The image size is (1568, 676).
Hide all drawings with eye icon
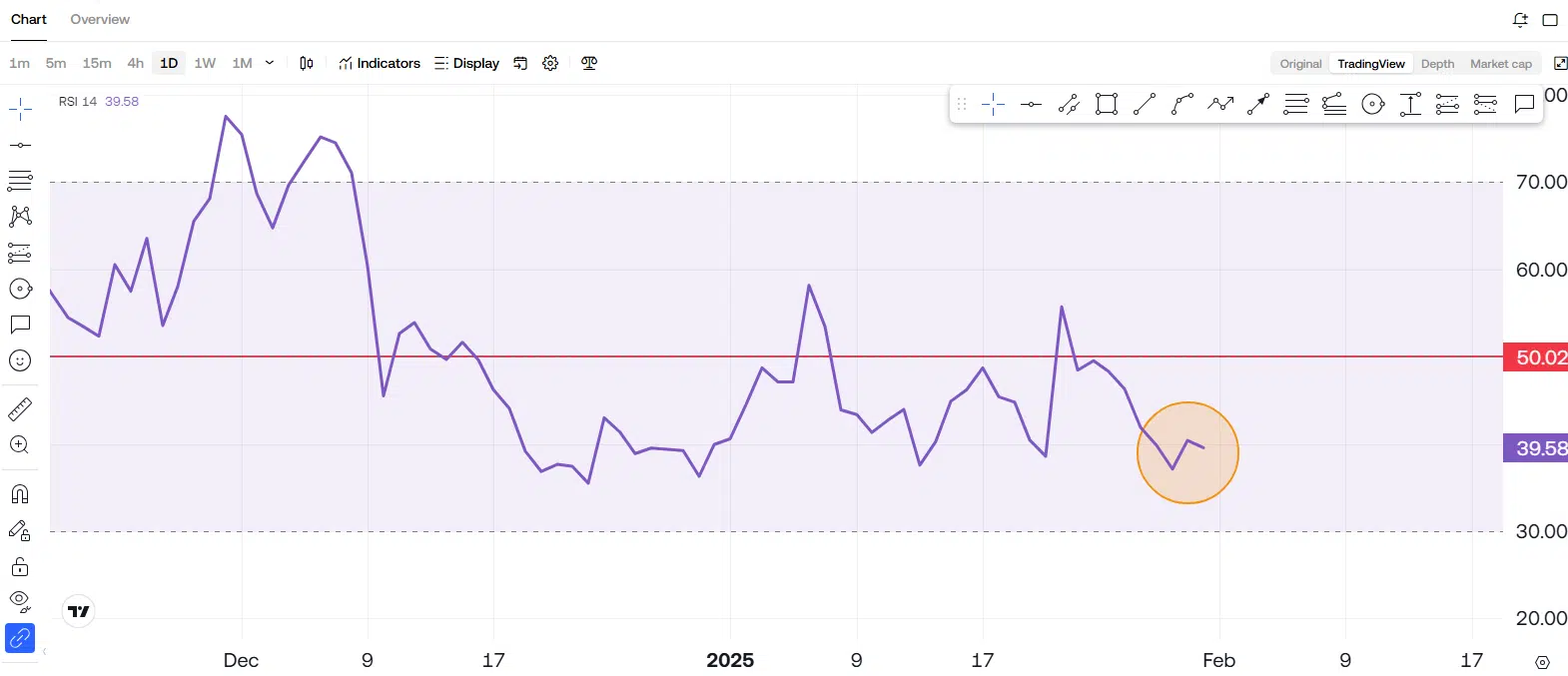[x=20, y=601]
